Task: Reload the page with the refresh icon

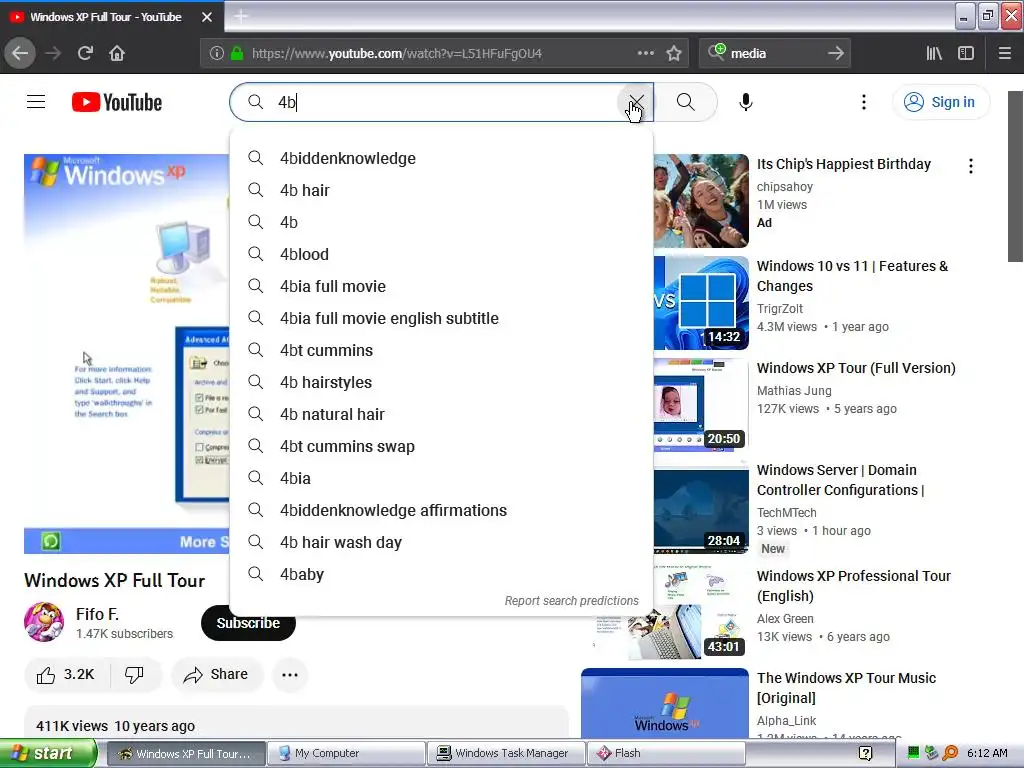Action: [85, 54]
